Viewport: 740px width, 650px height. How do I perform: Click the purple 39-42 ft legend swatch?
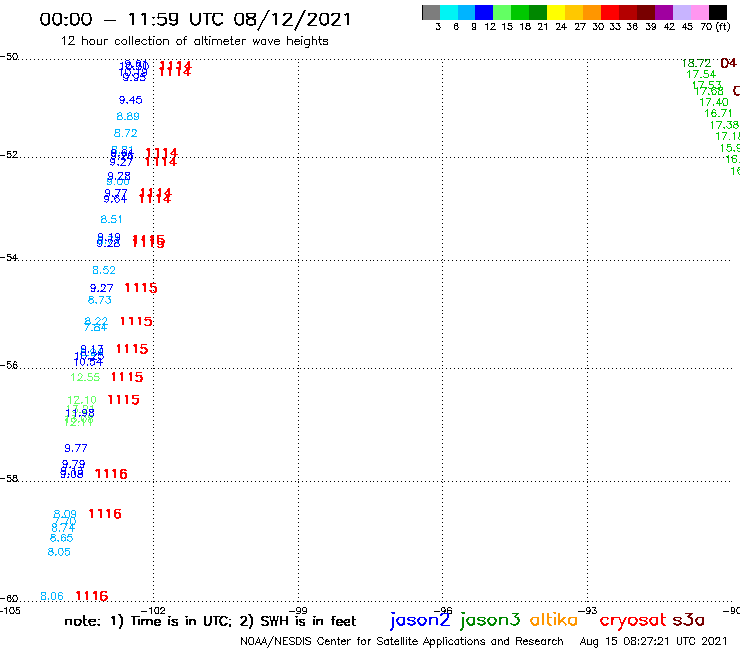[664, 12]
